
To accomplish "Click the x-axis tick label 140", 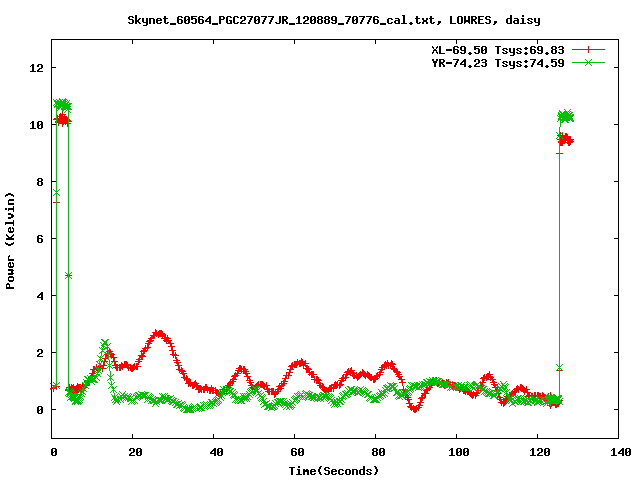I will 620,452.
